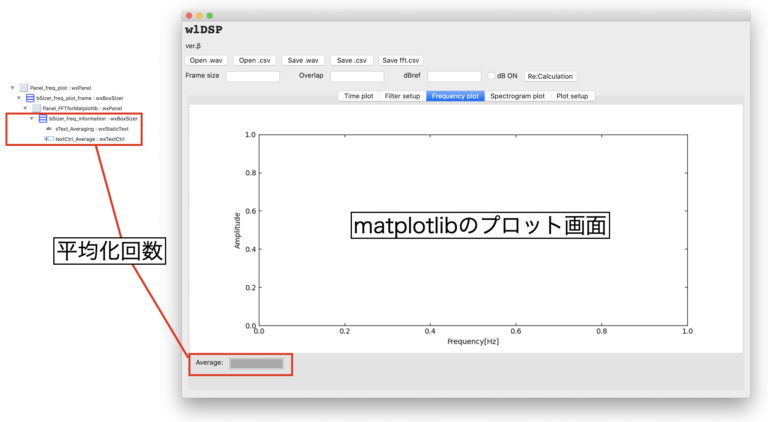Screen dimensions: 768x422
Task: Click the sText_Averaging static text icon
Action: tap(49, 129)
